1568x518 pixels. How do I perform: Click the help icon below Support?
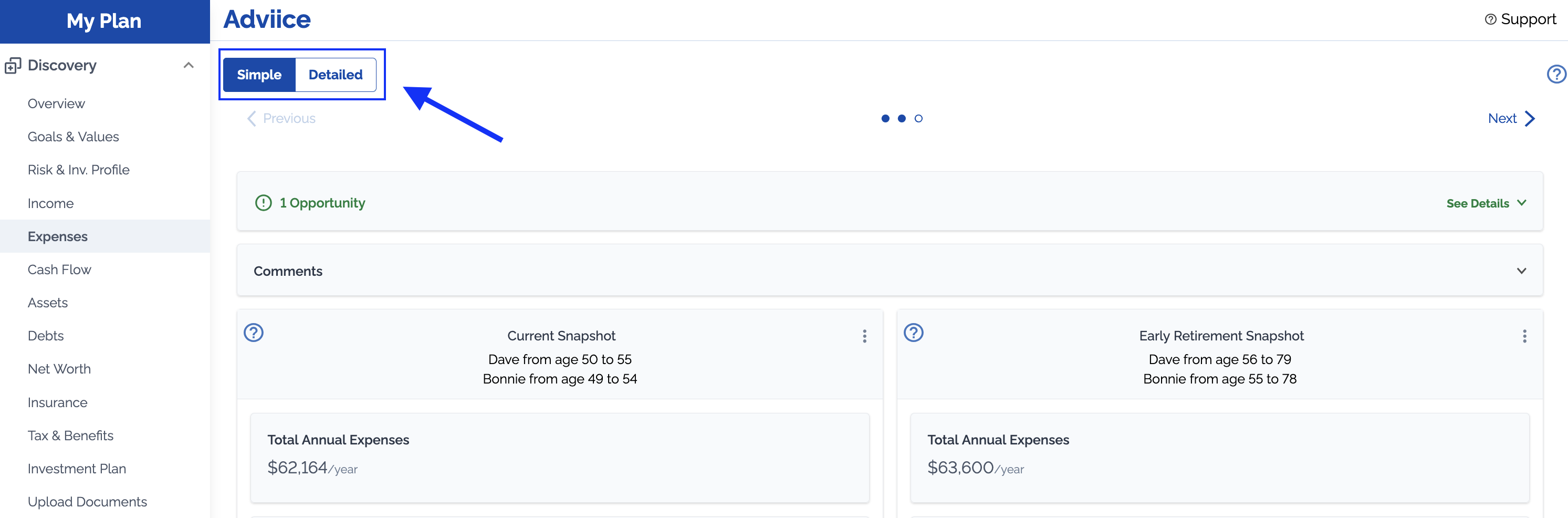[x=1556, y=74]
